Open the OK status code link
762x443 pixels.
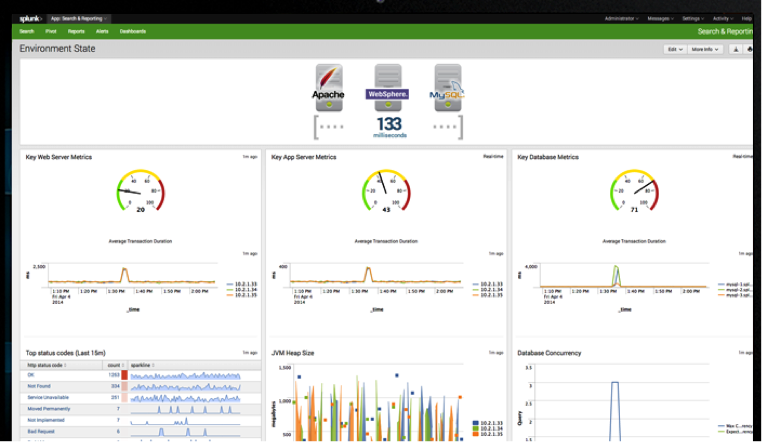click(31, 375)
